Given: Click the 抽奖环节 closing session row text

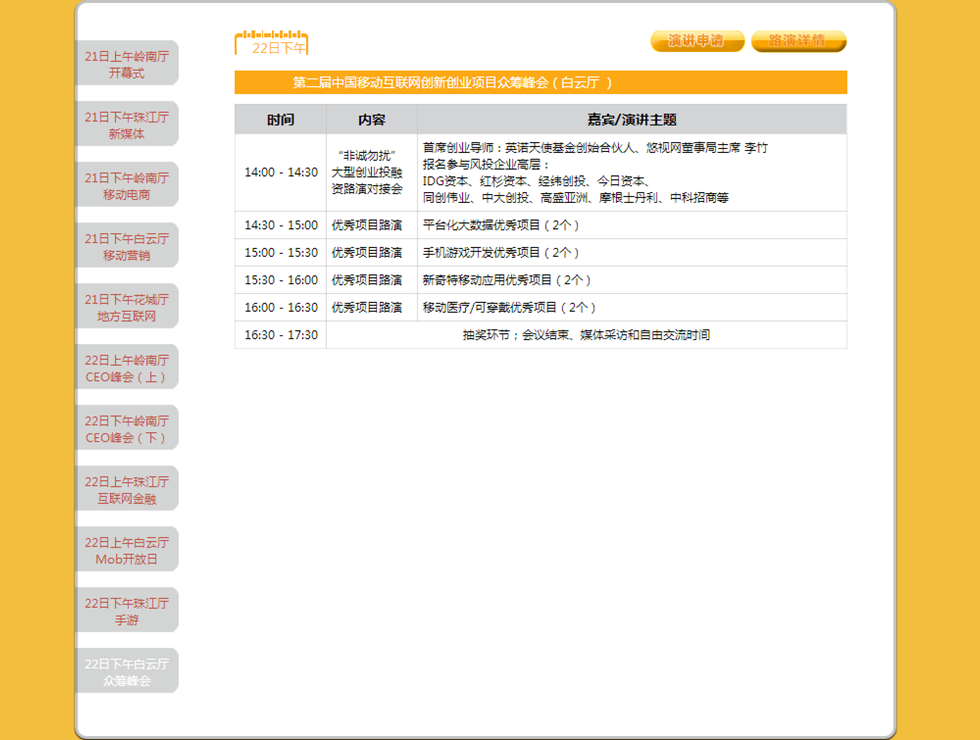Looking at the screenshot, I should coord(586,335).
